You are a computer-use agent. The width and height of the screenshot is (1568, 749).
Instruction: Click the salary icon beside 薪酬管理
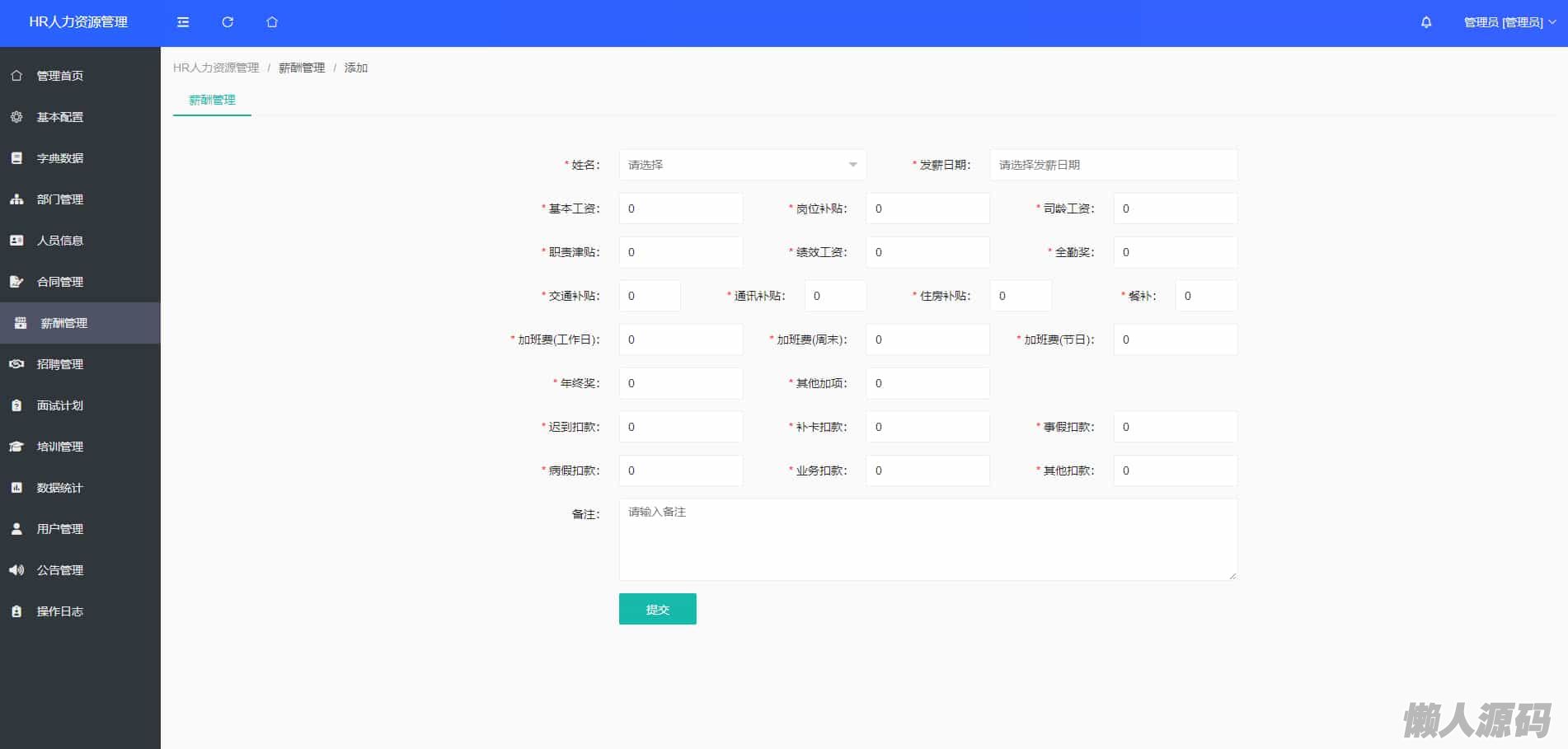point(21,323)
